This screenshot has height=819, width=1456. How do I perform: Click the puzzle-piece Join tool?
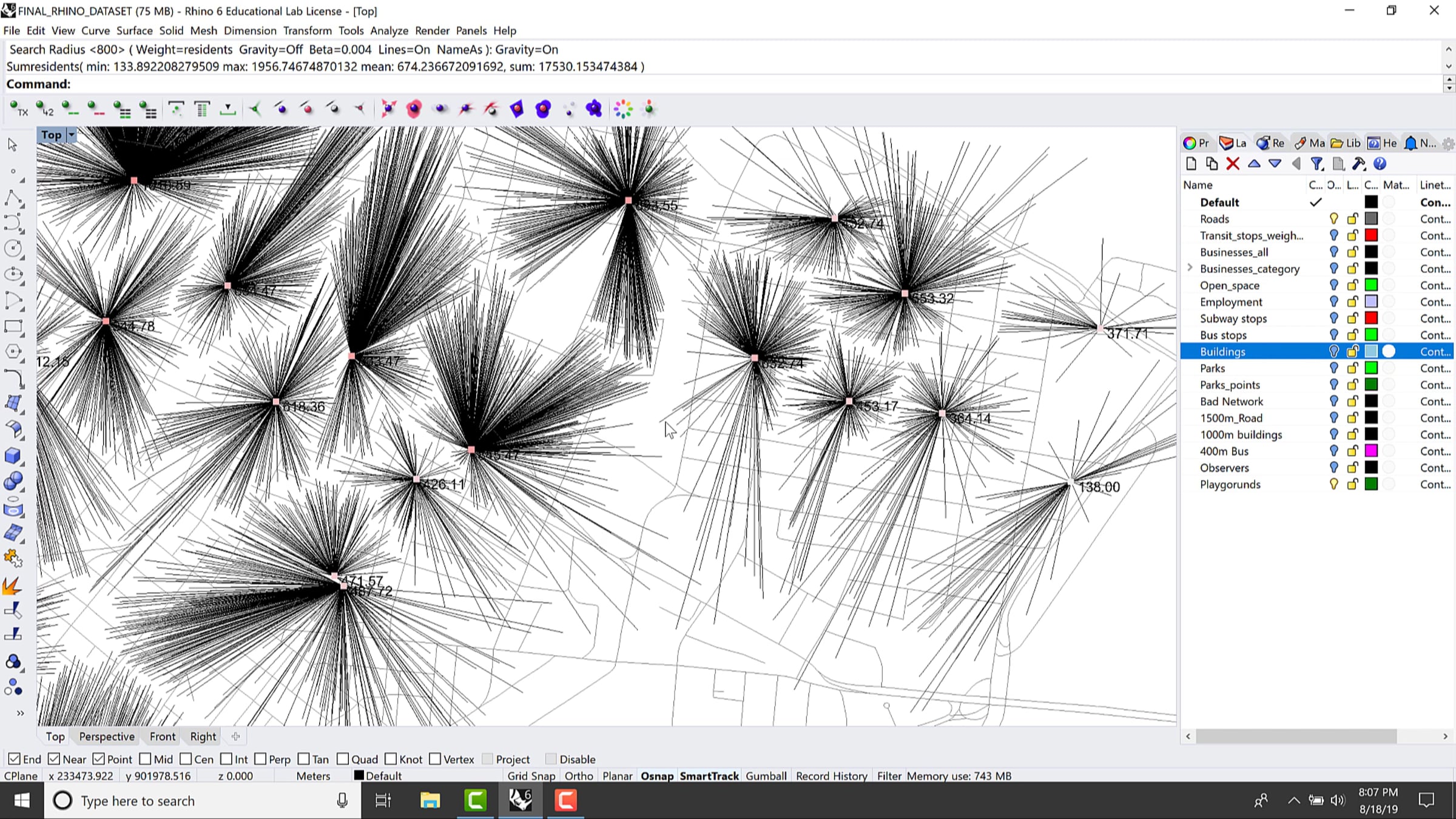(13, 558)
